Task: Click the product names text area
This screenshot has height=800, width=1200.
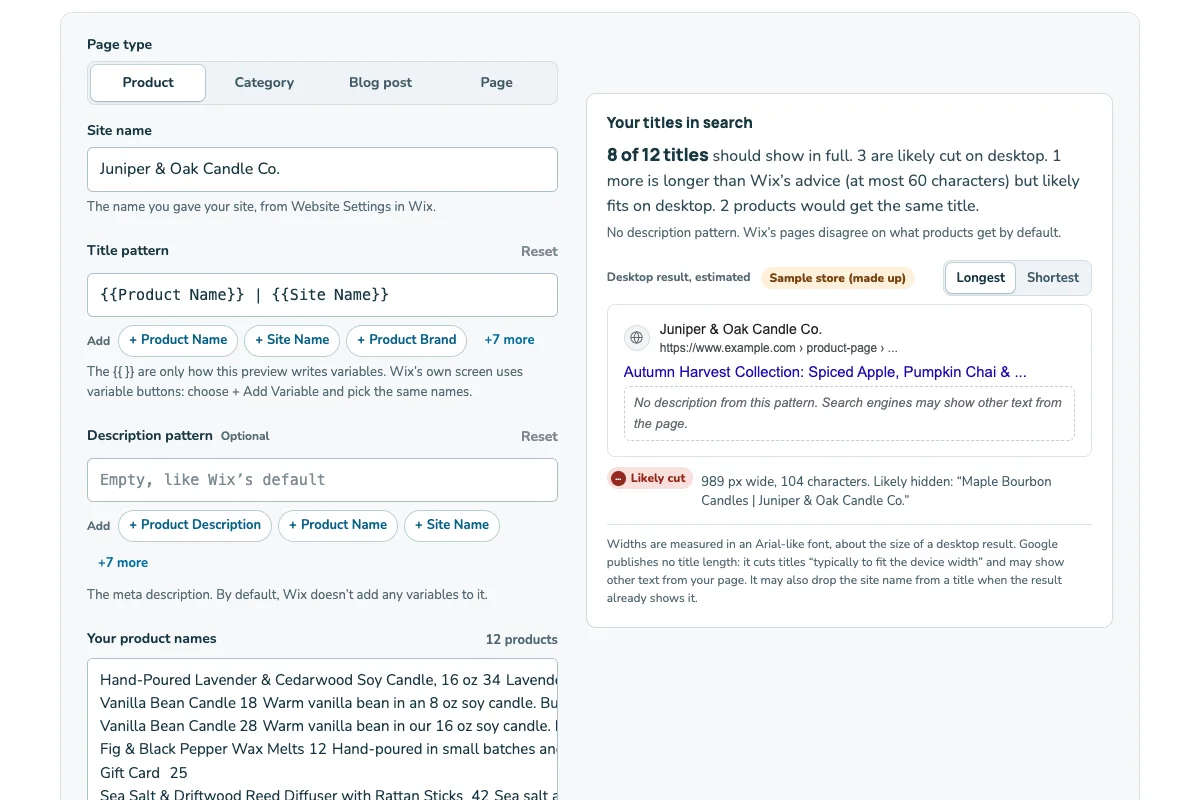Action: pos(322,729)
